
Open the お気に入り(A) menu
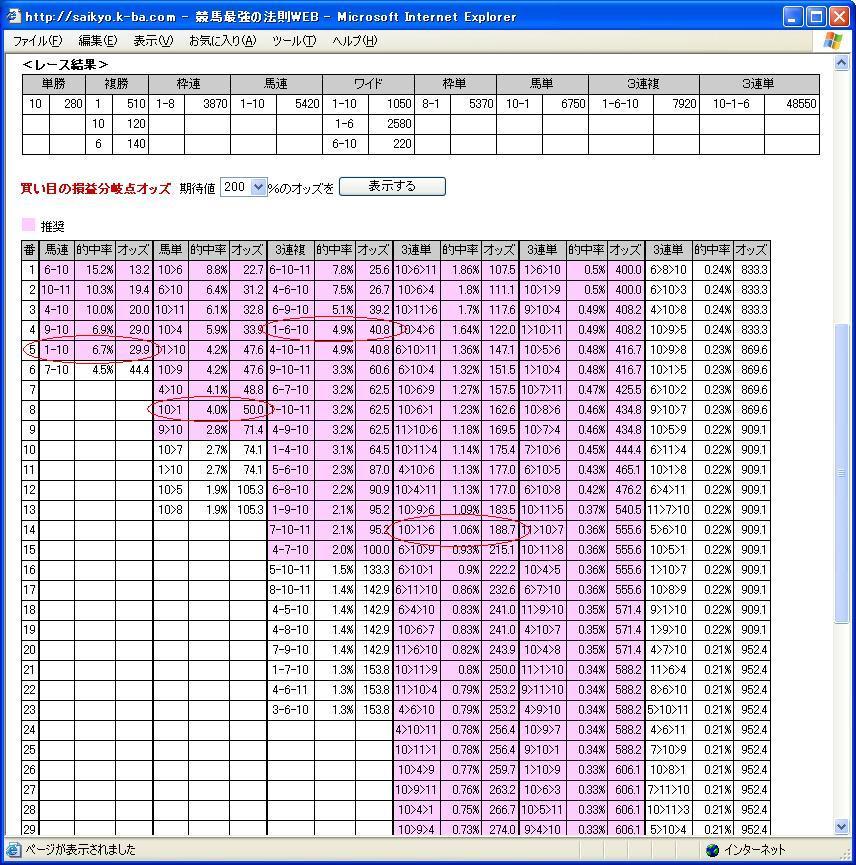(x=222, y=41)
